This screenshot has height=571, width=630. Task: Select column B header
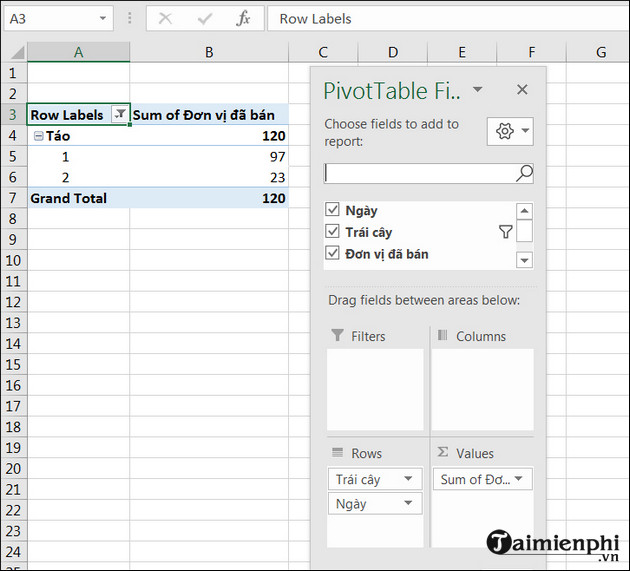(209, 52)
